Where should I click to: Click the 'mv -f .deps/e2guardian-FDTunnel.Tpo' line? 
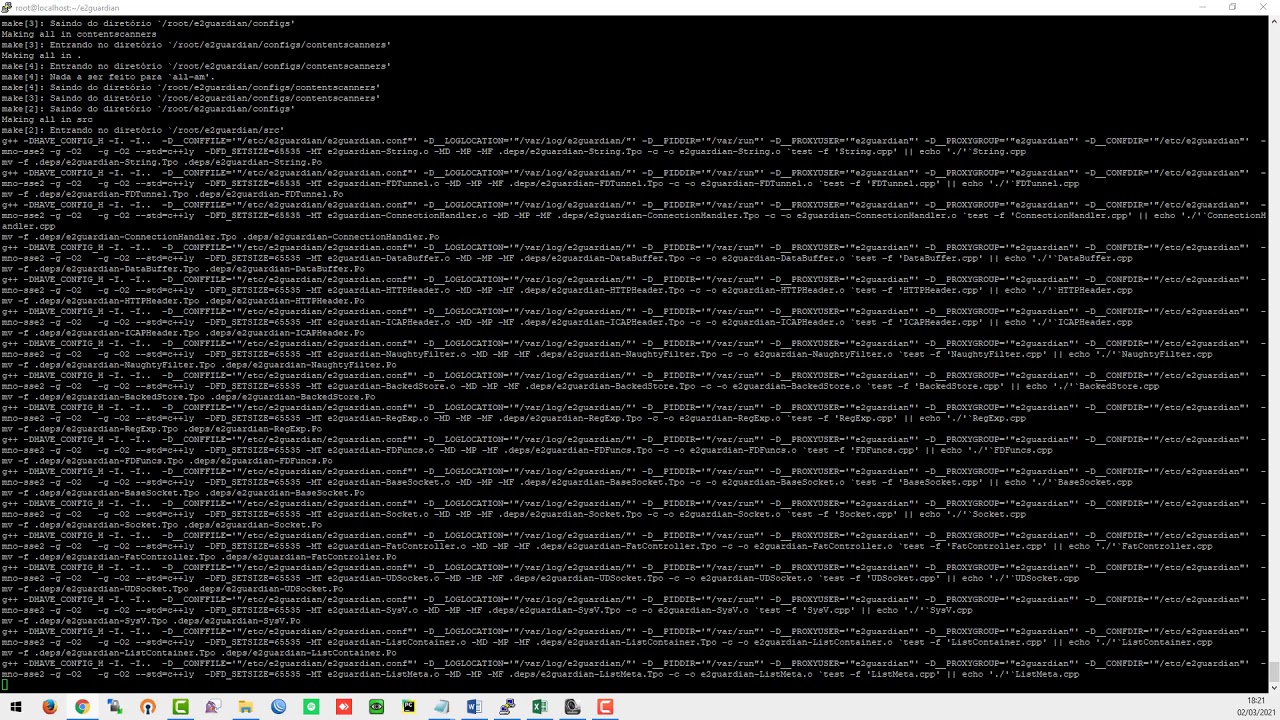172,194
